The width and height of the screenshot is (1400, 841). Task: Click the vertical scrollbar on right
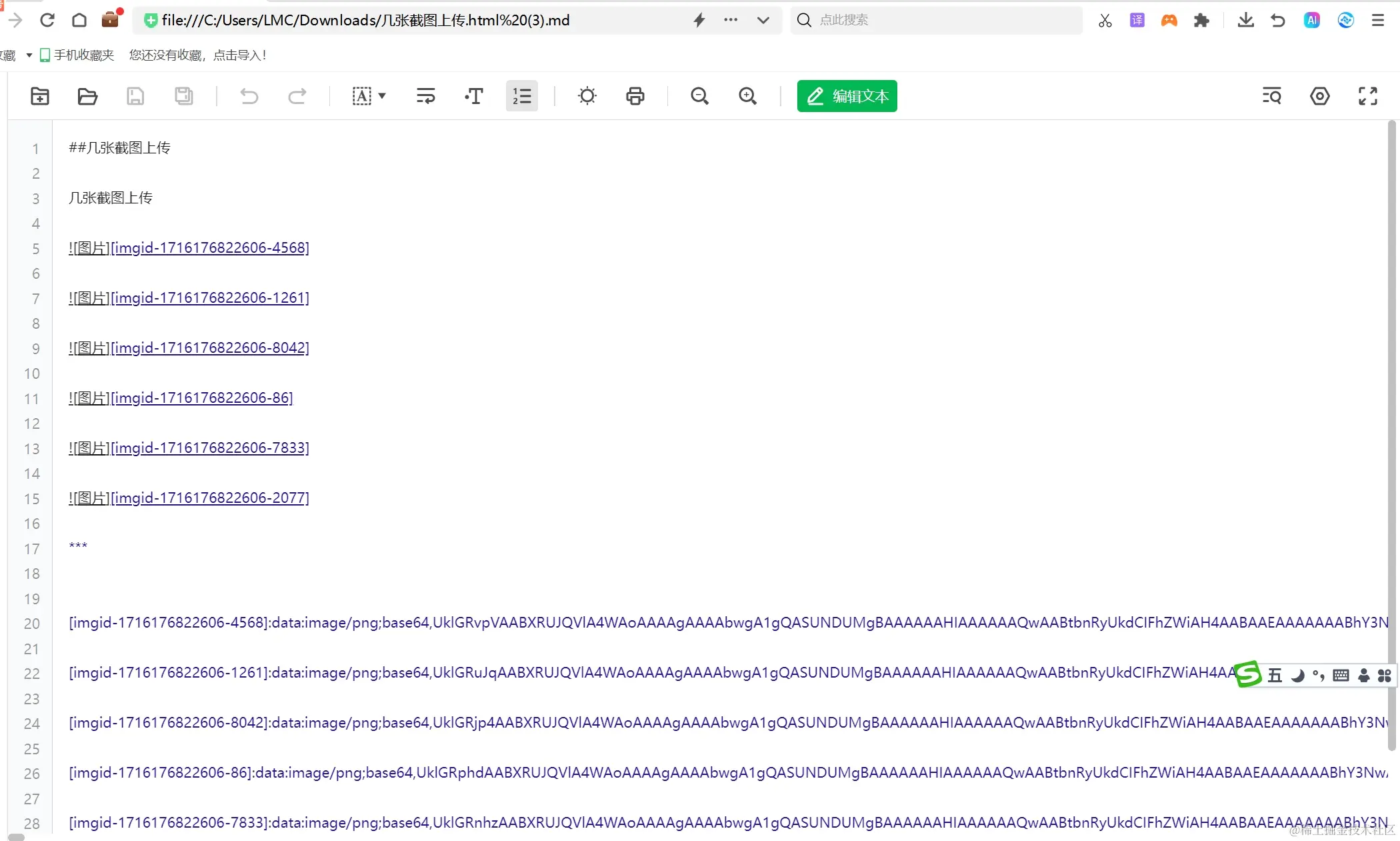click(x=1391, y=434)
